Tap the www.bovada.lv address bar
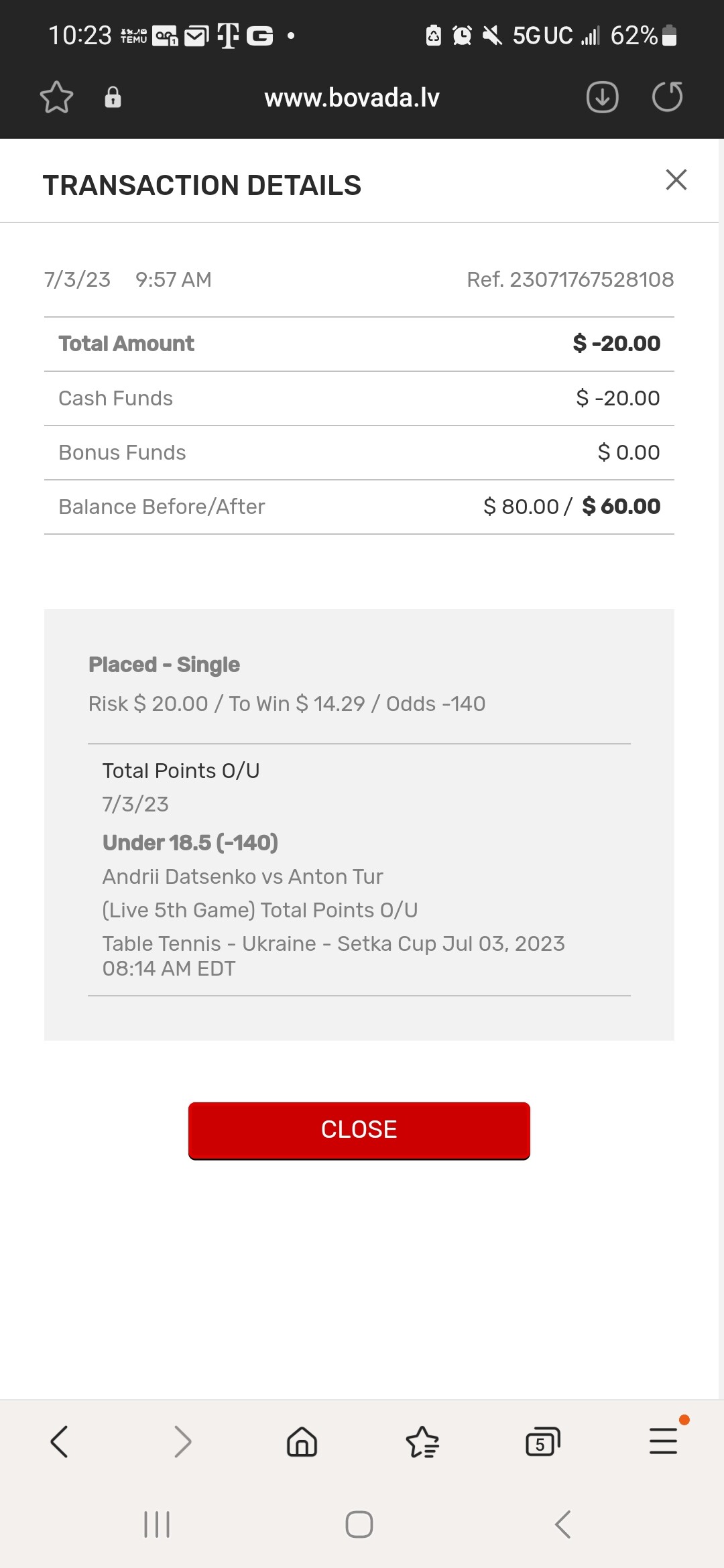Screen dimensions: 724x1568 tap(352, 98)
